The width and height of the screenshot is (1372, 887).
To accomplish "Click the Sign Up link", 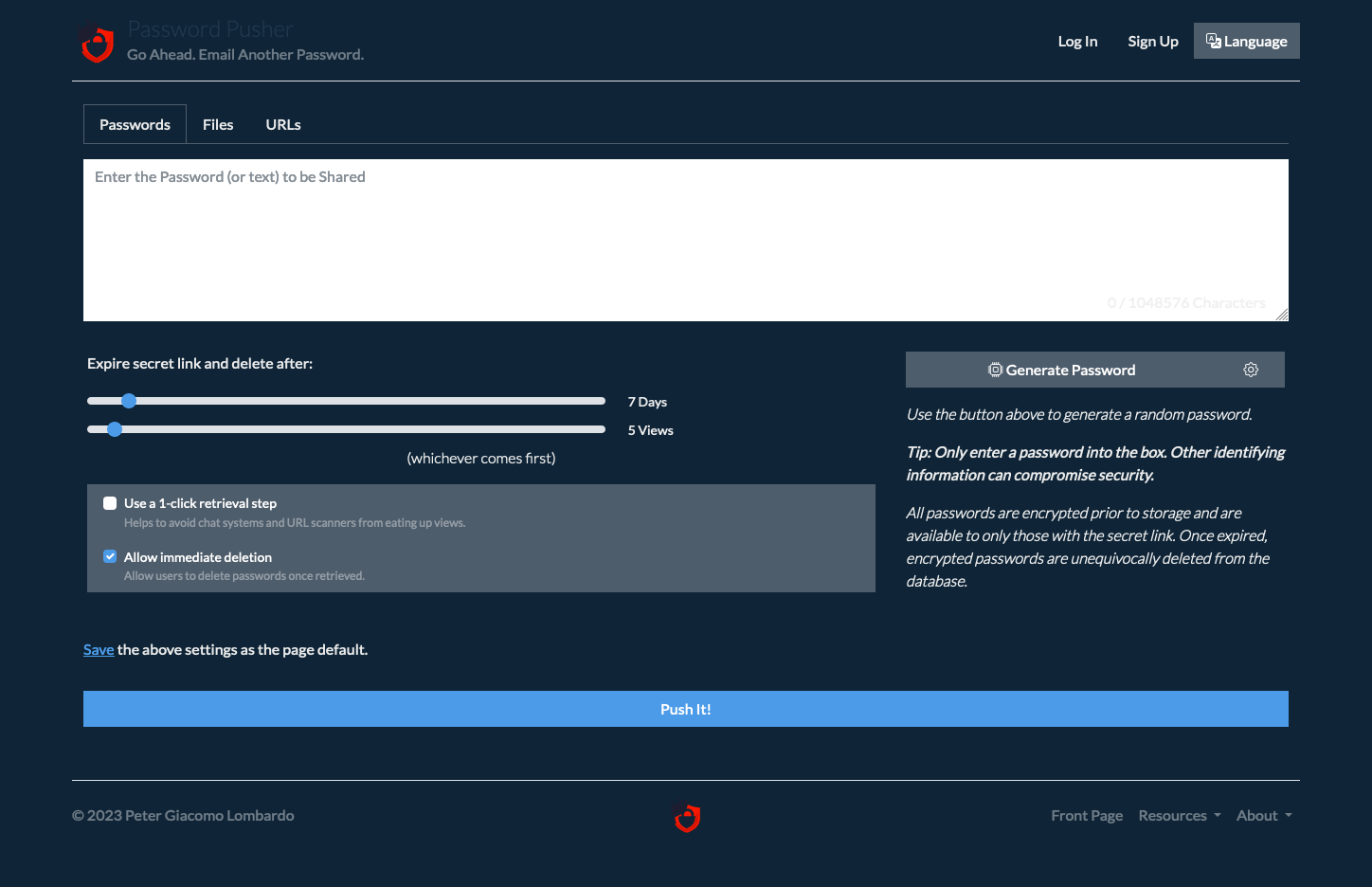I will tap(1152, 41).
